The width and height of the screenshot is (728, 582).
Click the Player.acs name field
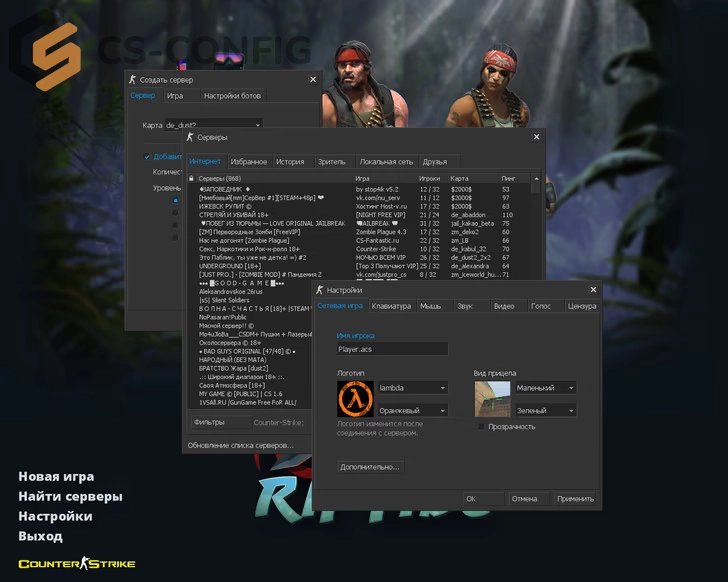pyautogui.click(x=392, y=349)
